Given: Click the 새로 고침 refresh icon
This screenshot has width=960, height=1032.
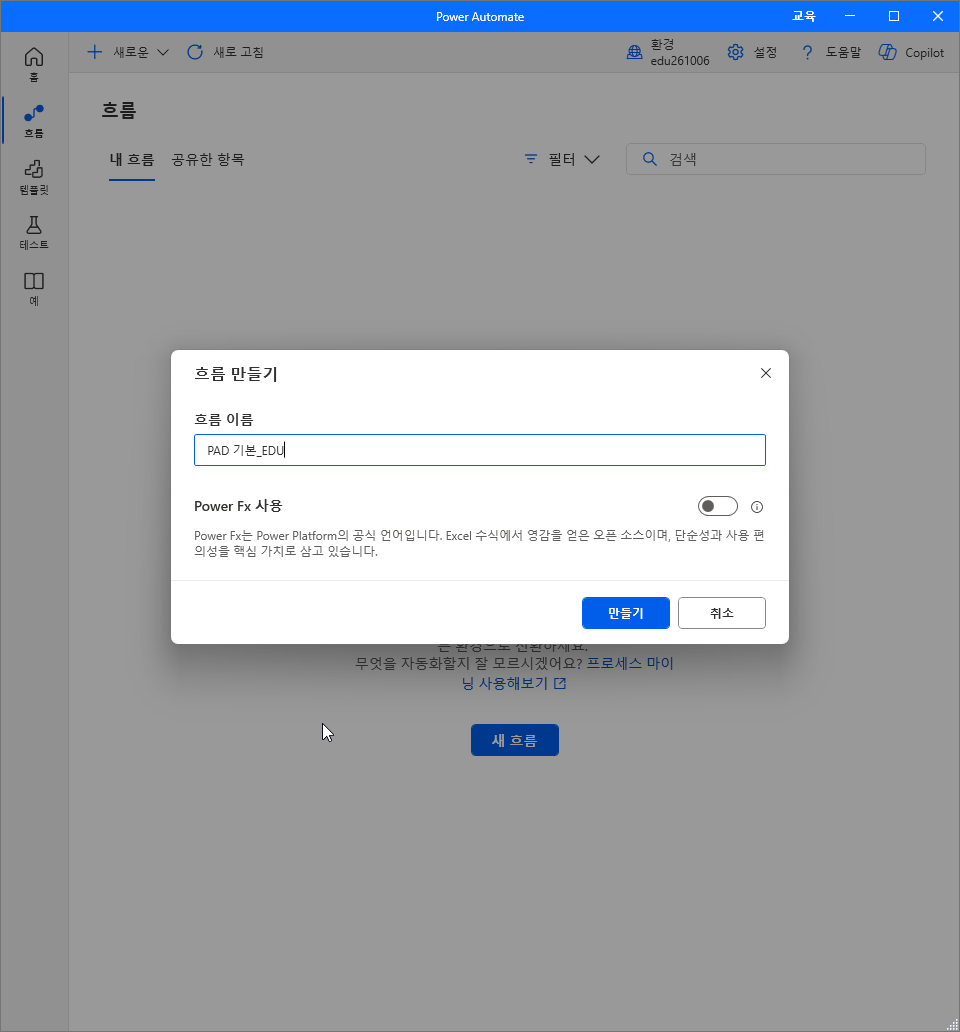Looking at the screenshot, I should pyautogui.click(x=195, y=52).
